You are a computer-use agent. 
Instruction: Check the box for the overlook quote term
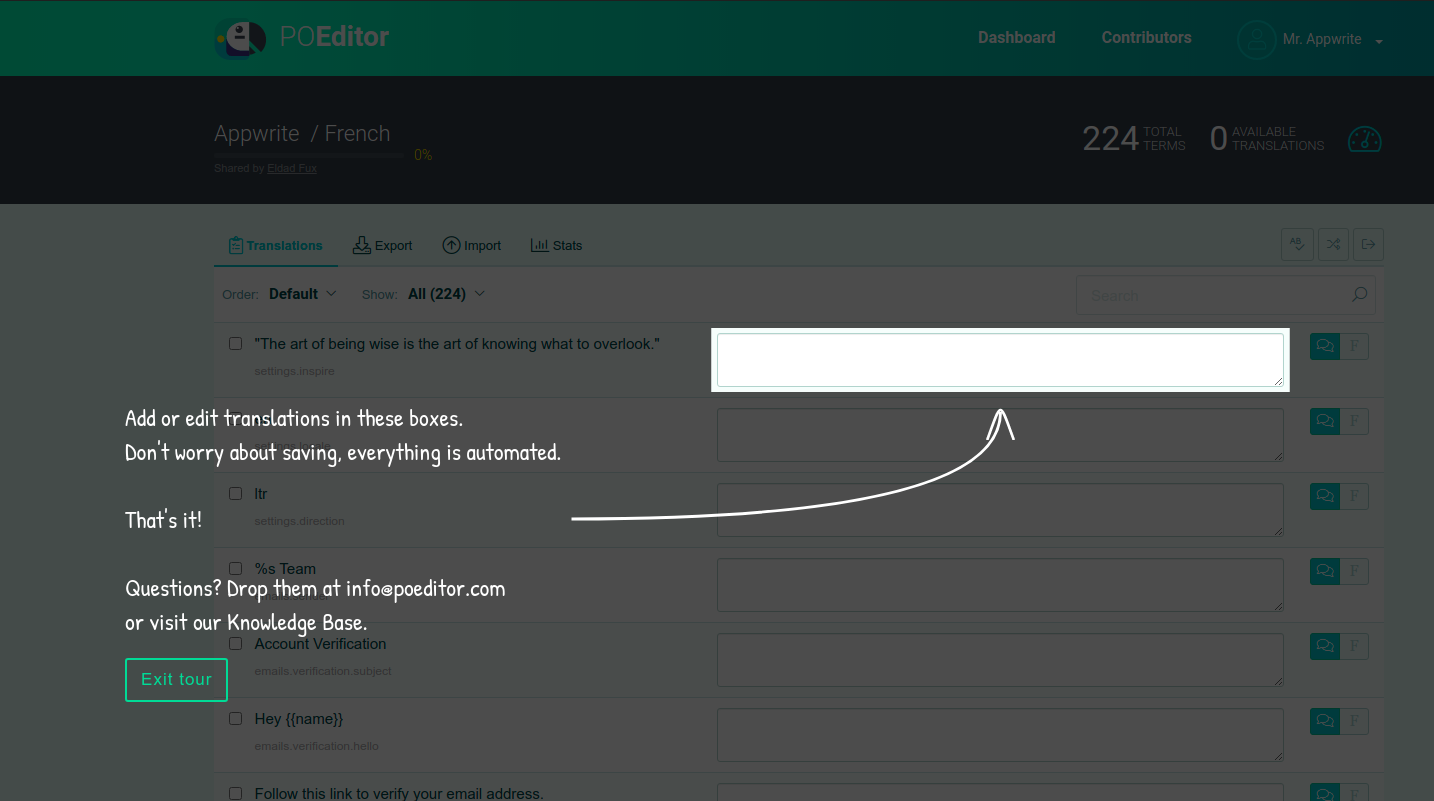pos(236,344)
